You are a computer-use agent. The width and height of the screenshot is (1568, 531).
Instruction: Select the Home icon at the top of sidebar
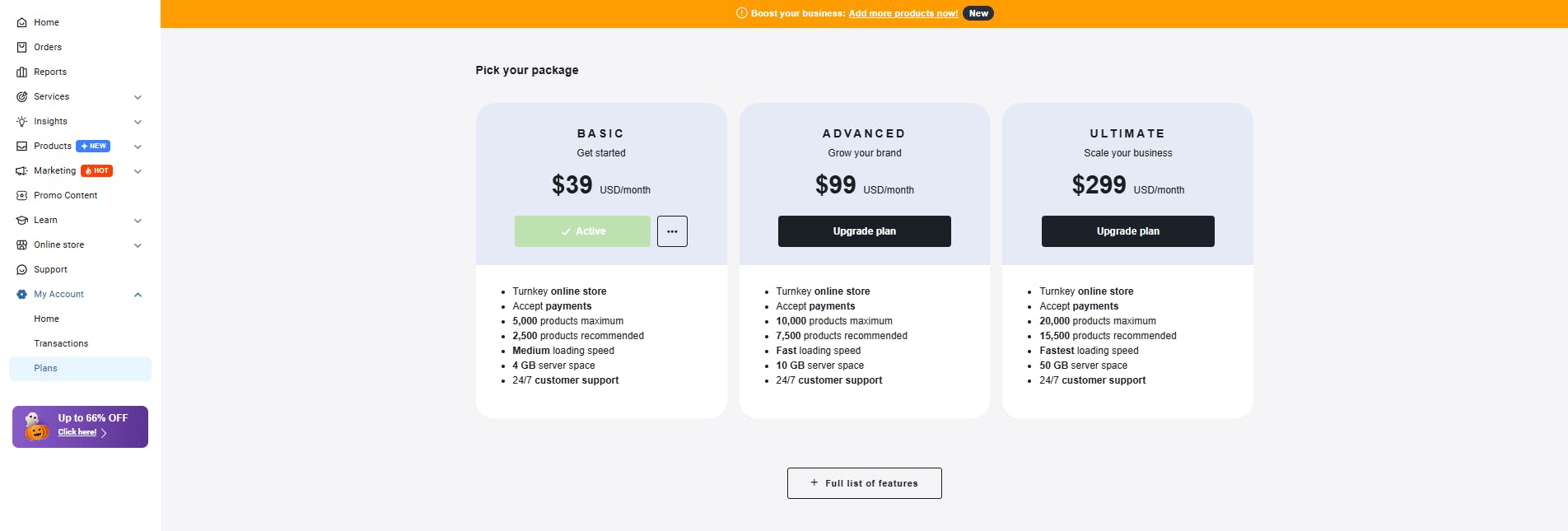point(22,22)
